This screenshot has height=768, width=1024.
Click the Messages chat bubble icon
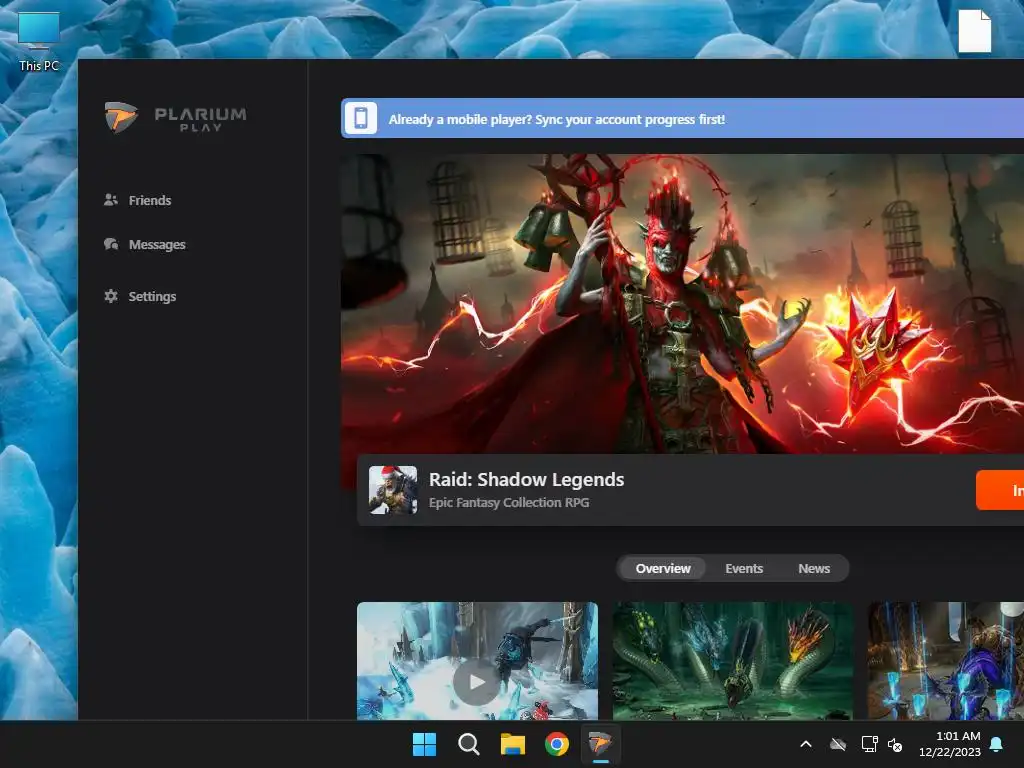(111, 244)
